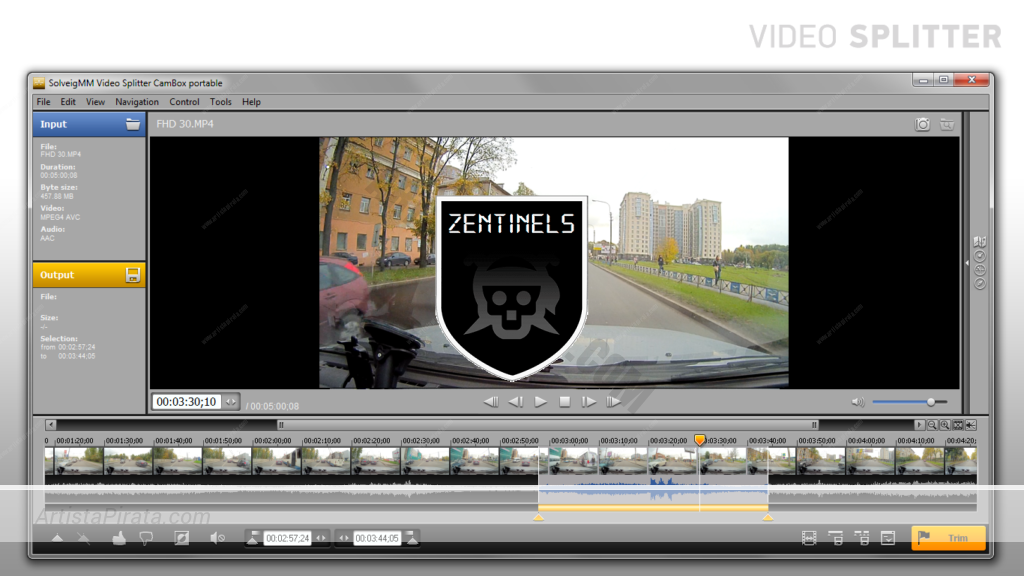Open the View menu
The height and width of the screenshot is (576, 1024).
click(95, 102)
